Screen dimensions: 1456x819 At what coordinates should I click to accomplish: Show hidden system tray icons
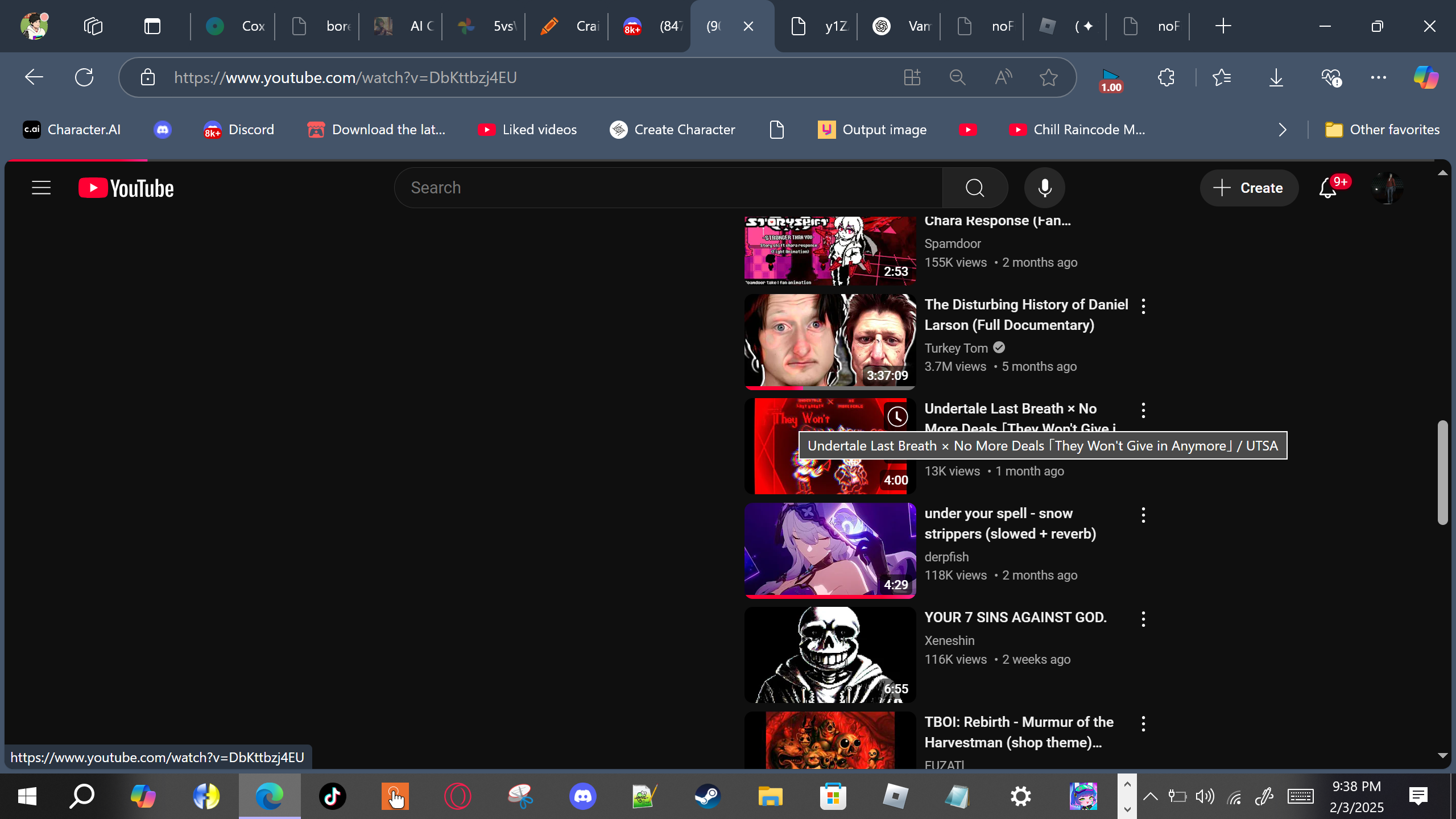[1151, 796]
